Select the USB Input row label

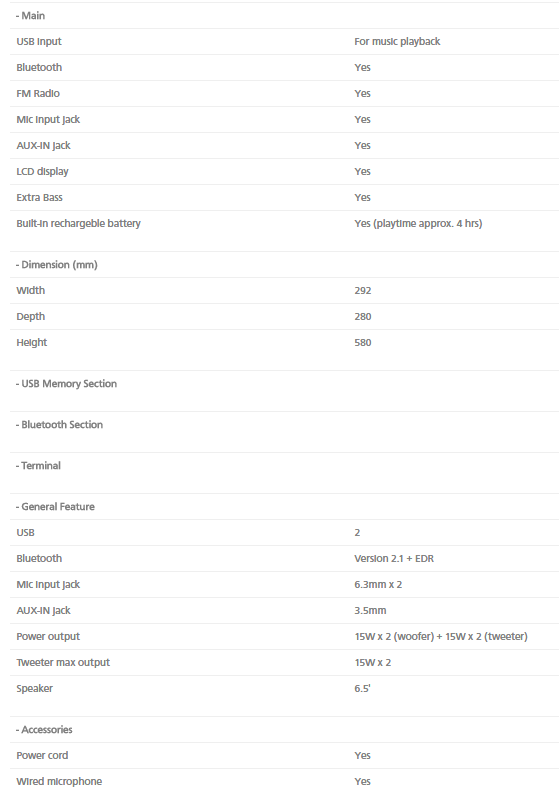coord(39,42)
